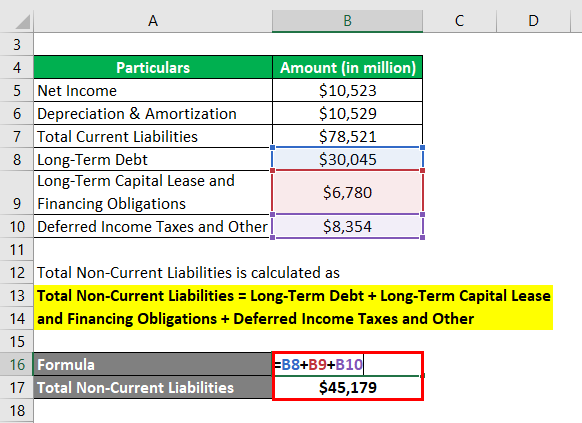Image resolution: width=582 pixels, height=423 pixels.
Task: Select the Depreciation & Amortization cell
Action: [x=153, y=114]
